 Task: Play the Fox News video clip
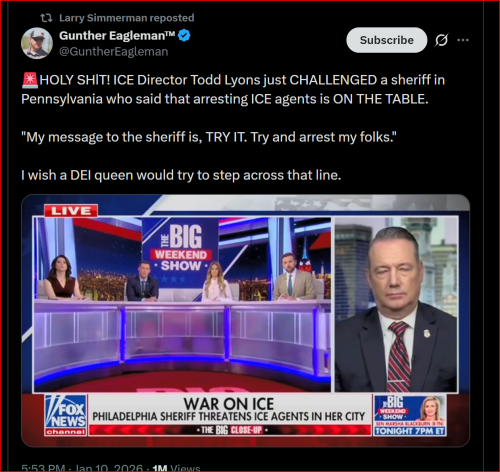(x=245, y=321)
